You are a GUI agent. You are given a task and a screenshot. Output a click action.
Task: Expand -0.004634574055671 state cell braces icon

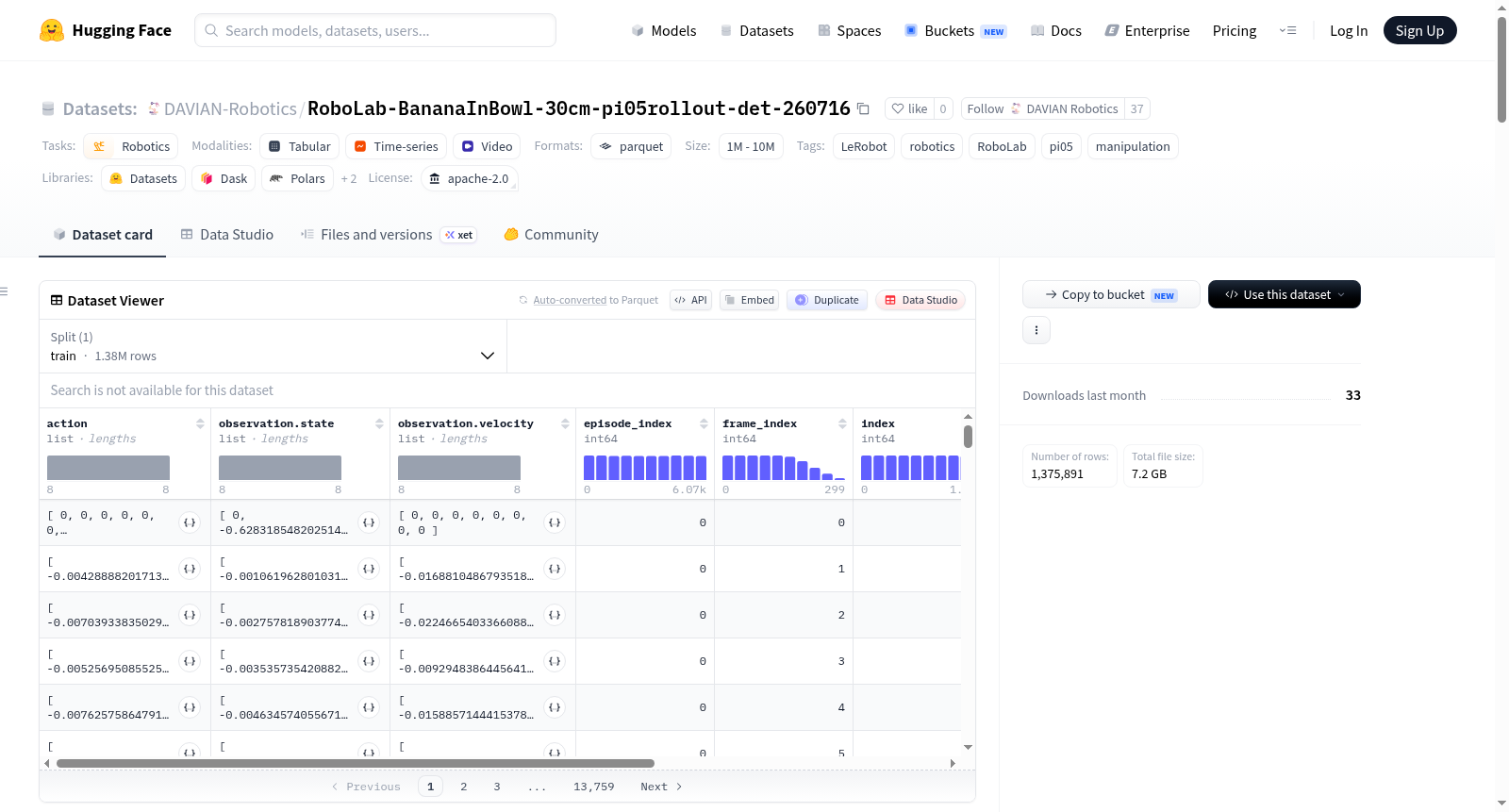(x=369, y=707)
